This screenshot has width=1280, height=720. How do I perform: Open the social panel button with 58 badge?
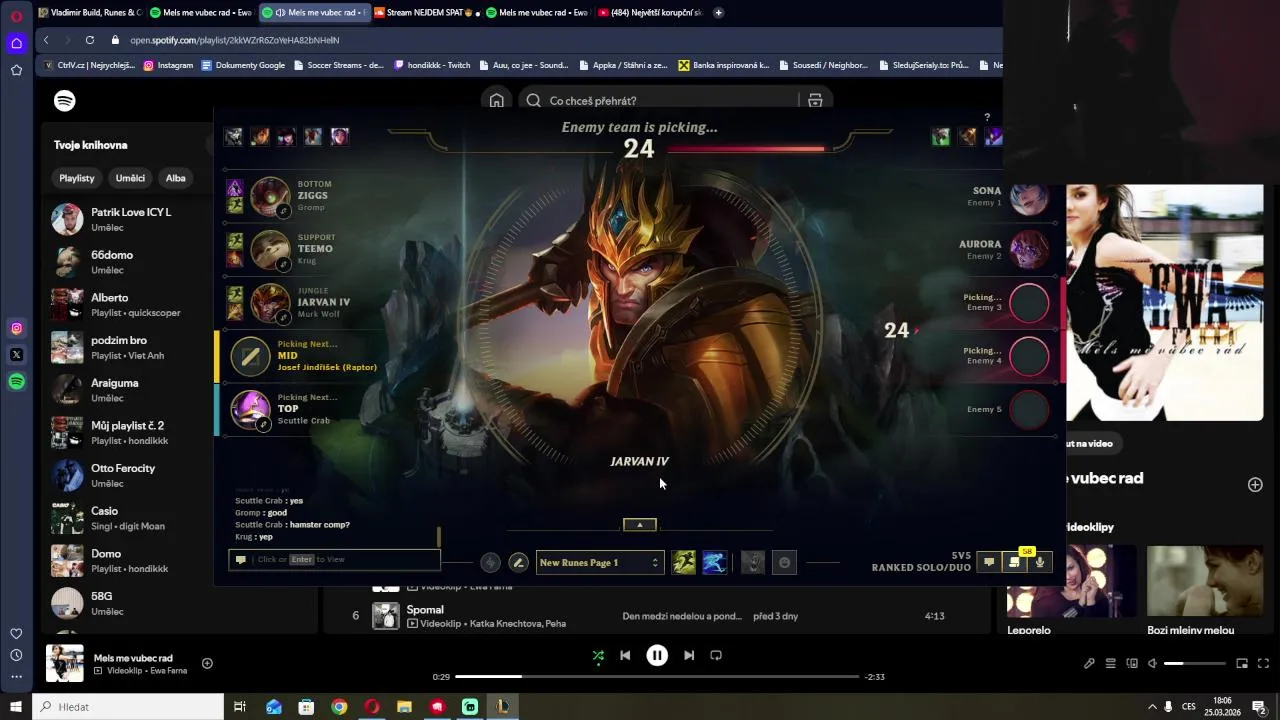pyautogui.click(x=1014, y=562)
